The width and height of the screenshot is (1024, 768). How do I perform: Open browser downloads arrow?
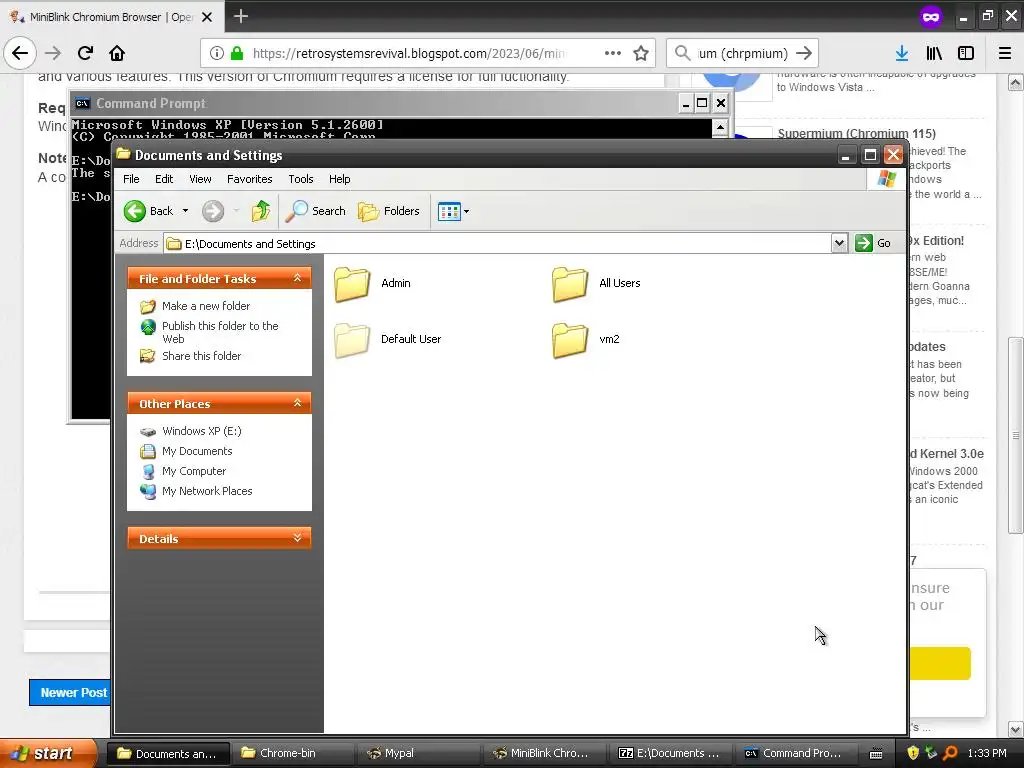tap(902, 53)
